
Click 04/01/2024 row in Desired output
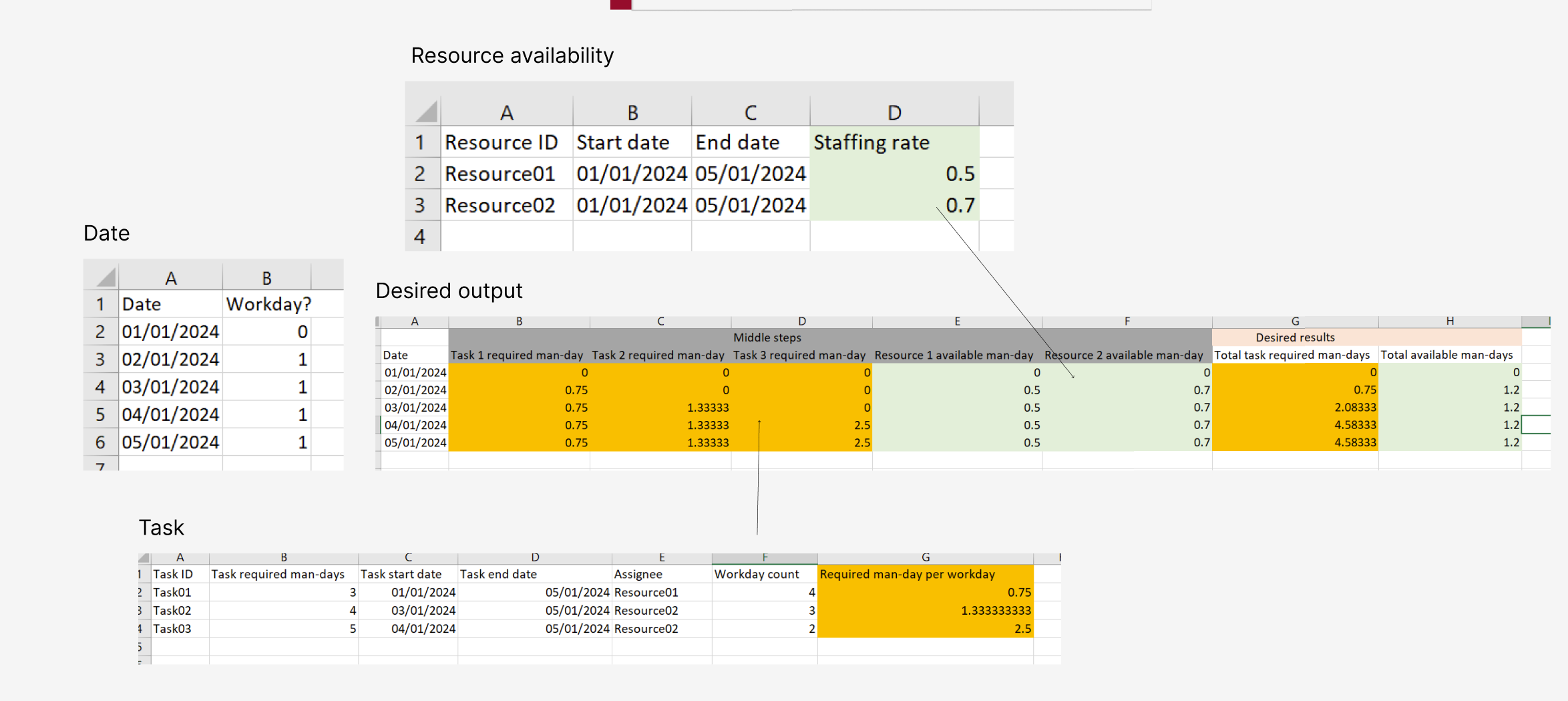tap(415, 425)
